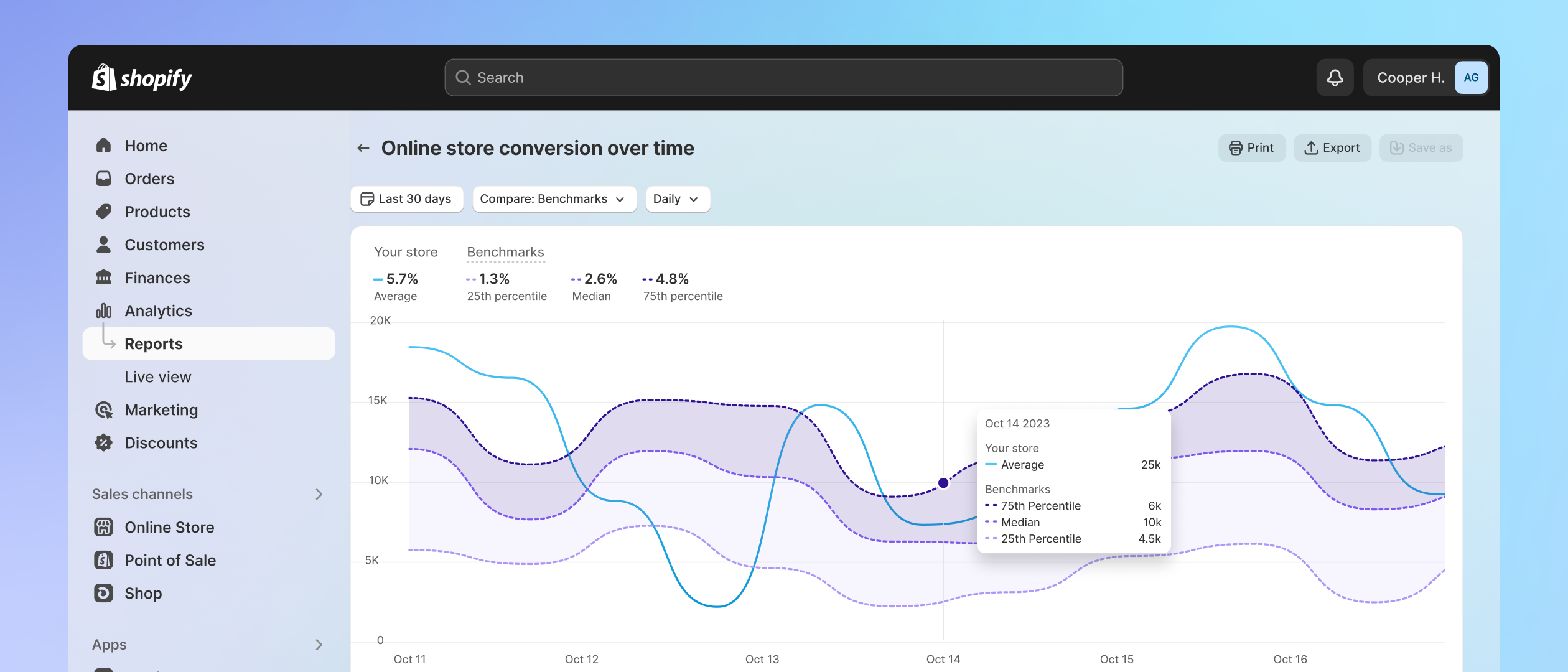Click the Shopify bag logo icon
This screenshot has height=672, width=1568.
coord(102,77)
